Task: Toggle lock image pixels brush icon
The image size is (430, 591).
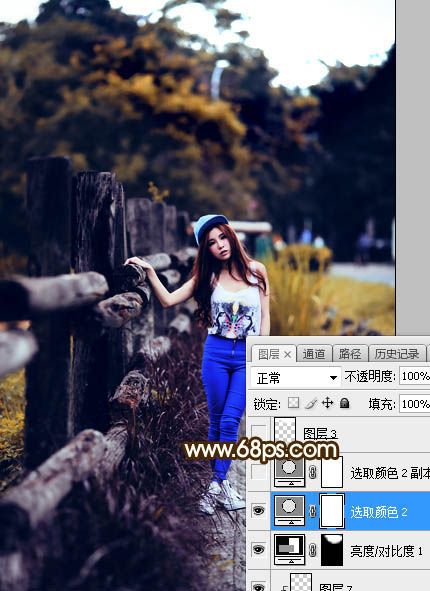Action: coord(311,404)
